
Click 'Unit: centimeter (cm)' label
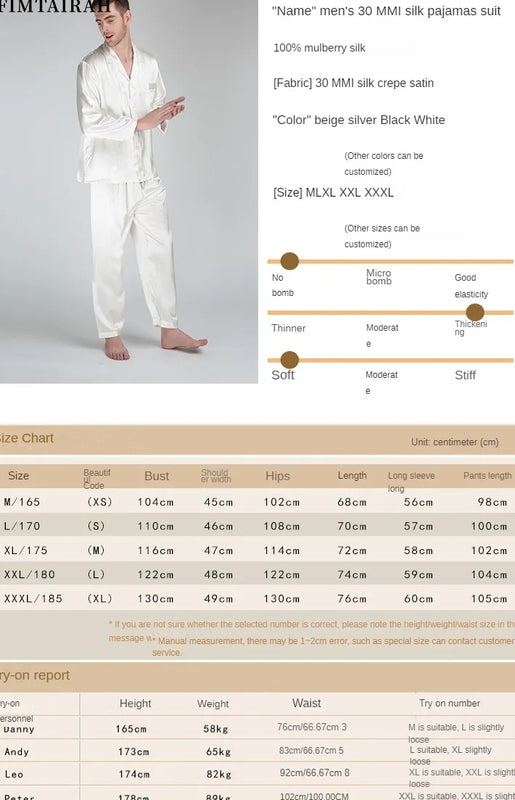click(x=455, y=442)
